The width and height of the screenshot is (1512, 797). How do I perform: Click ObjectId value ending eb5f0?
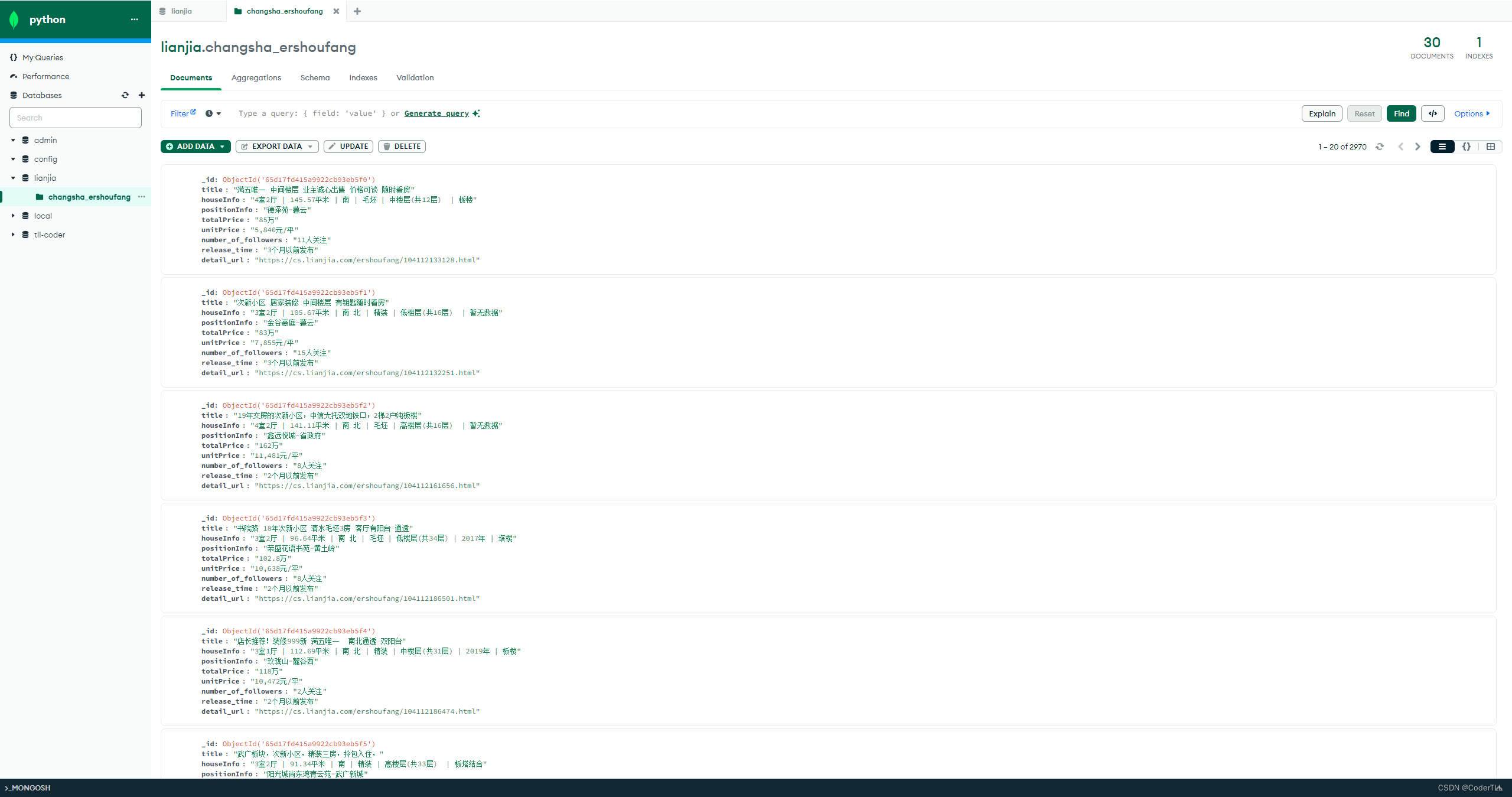[x=299, y=180]
